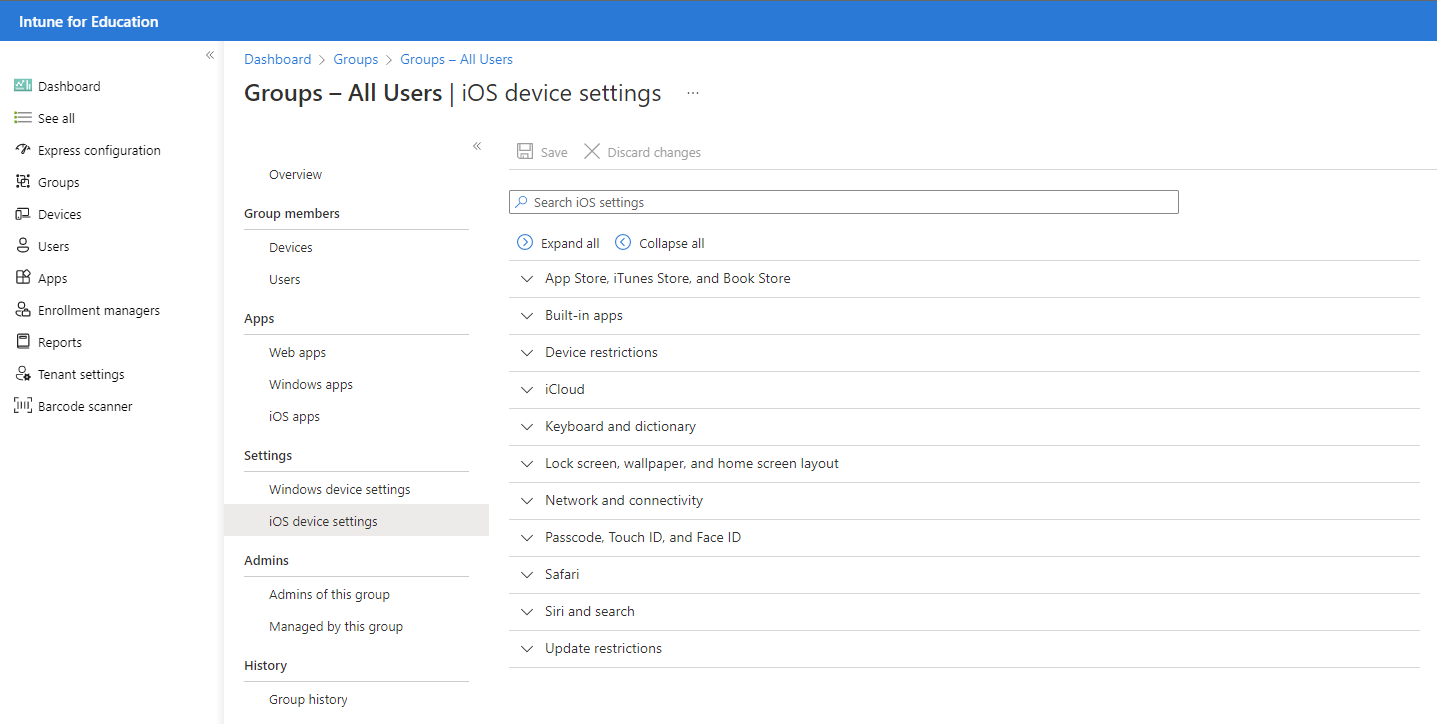Image resolution: width=1437 pixels, height=724 pixels.
Task: Click the search magnifier icon
Action: pos(521,202)
